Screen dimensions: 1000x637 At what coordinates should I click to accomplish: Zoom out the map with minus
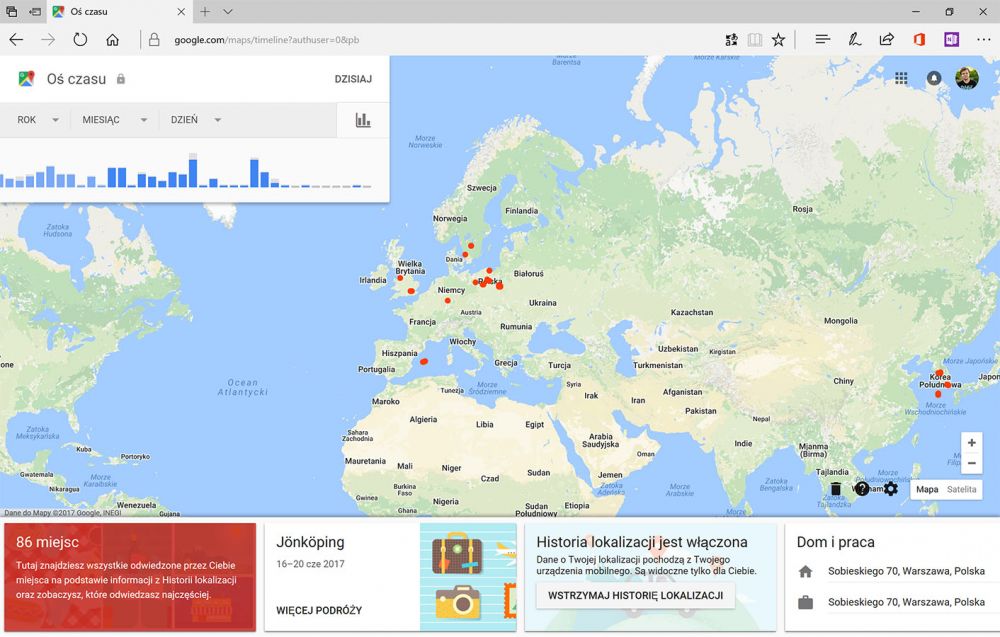click(x=971, y=464)
